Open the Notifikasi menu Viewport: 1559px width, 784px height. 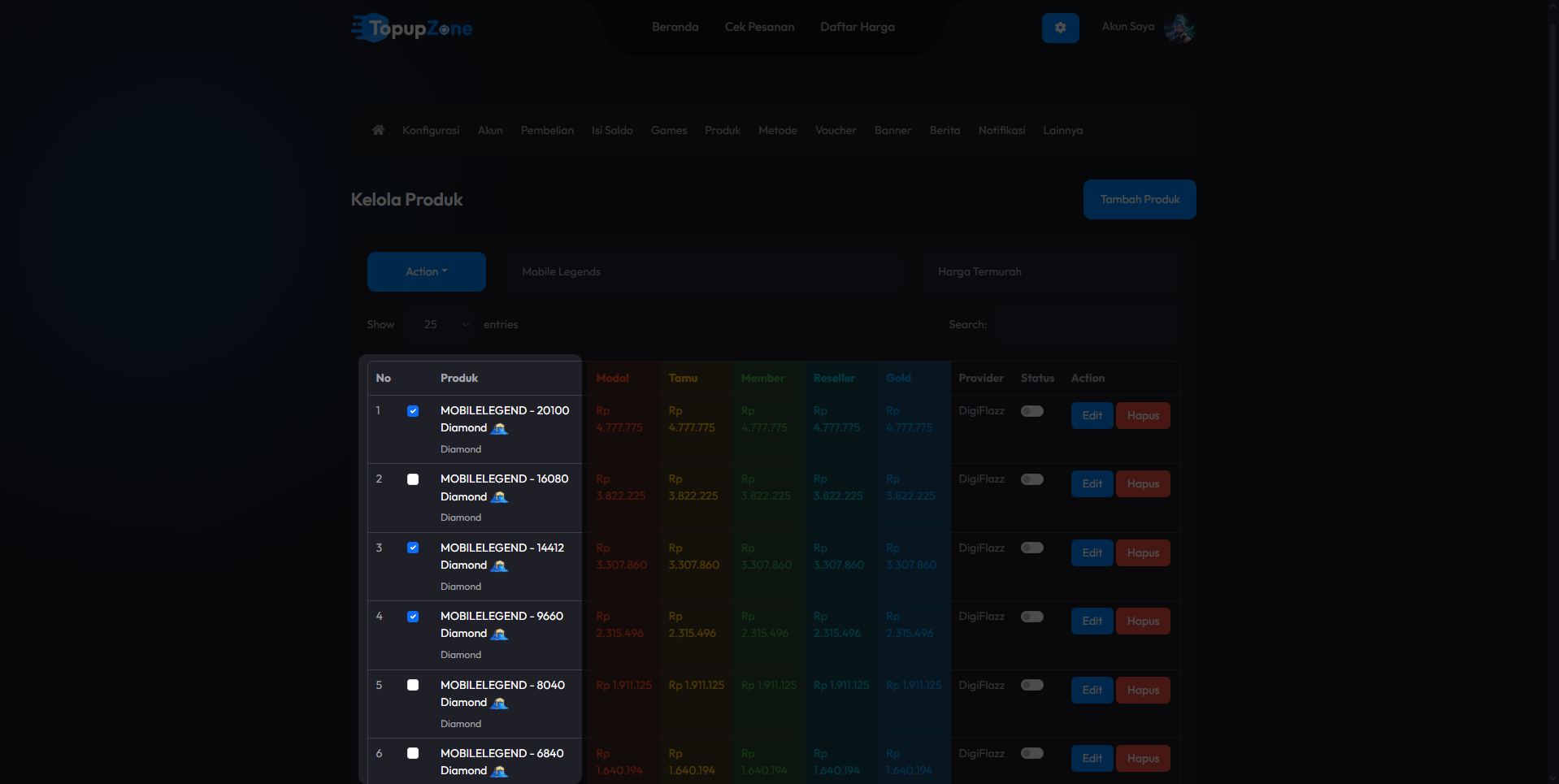point(1001,130)
